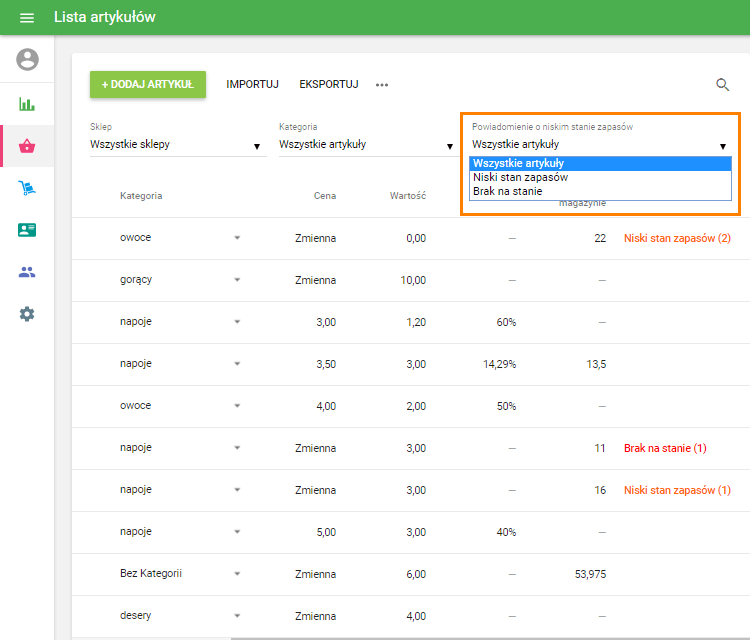The width and height of the screenshot is (750, 640).
Task: Click the Dodaj artykuł button
Action: pos(148,85)
